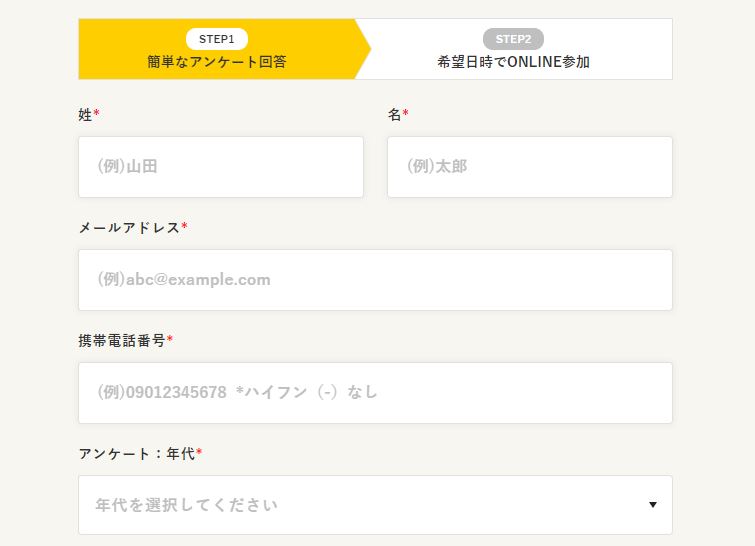
Task: Click the 姓 field label
Action: 85,115
